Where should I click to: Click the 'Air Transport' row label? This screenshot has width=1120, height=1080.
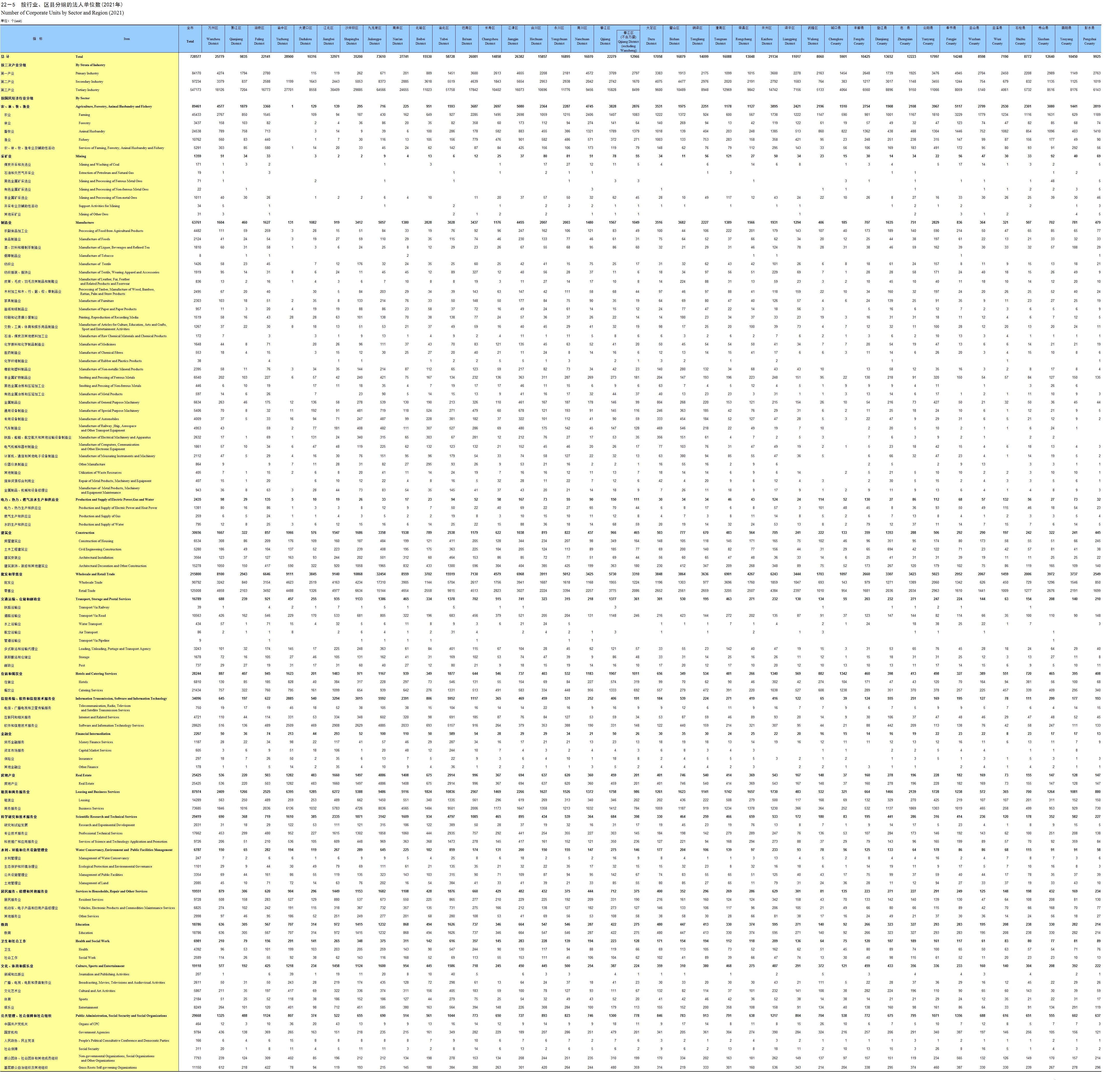[x=88, y=633]
